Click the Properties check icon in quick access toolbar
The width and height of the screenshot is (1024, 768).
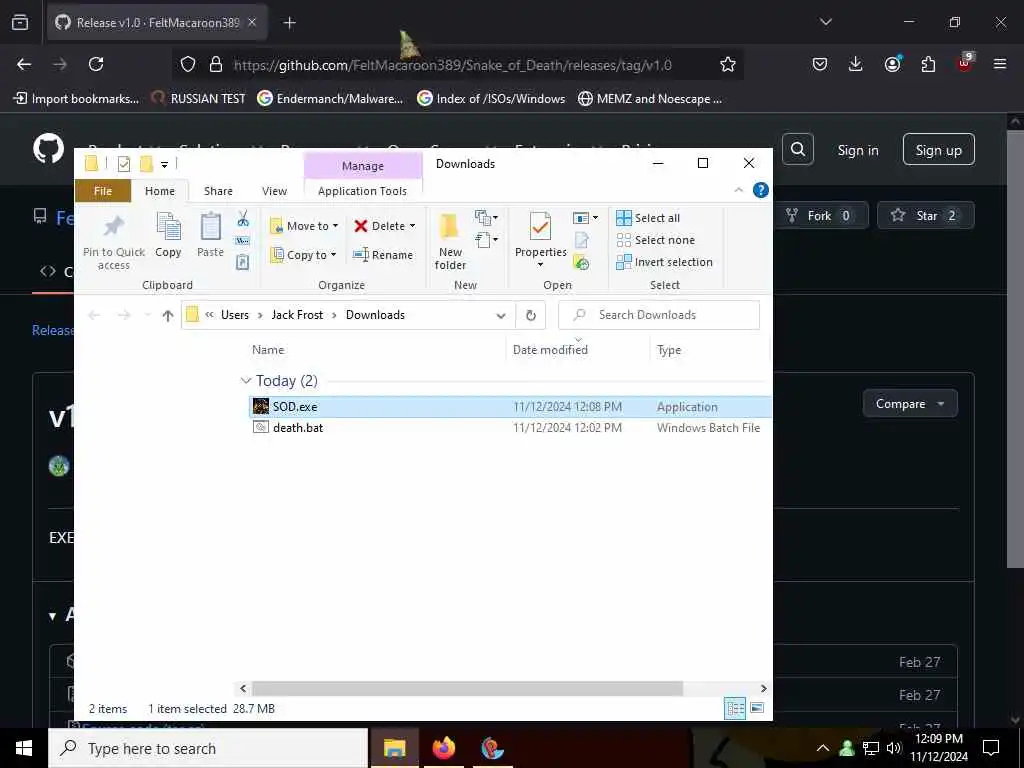click(123, 164)
